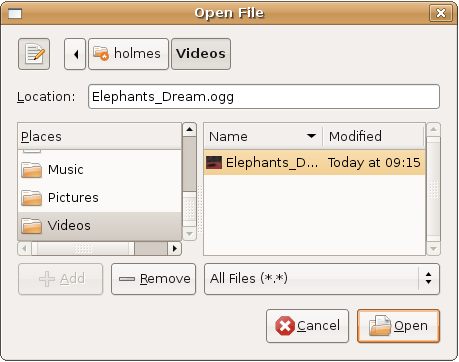Click Places panel scroll down arrow

point(189,234)
